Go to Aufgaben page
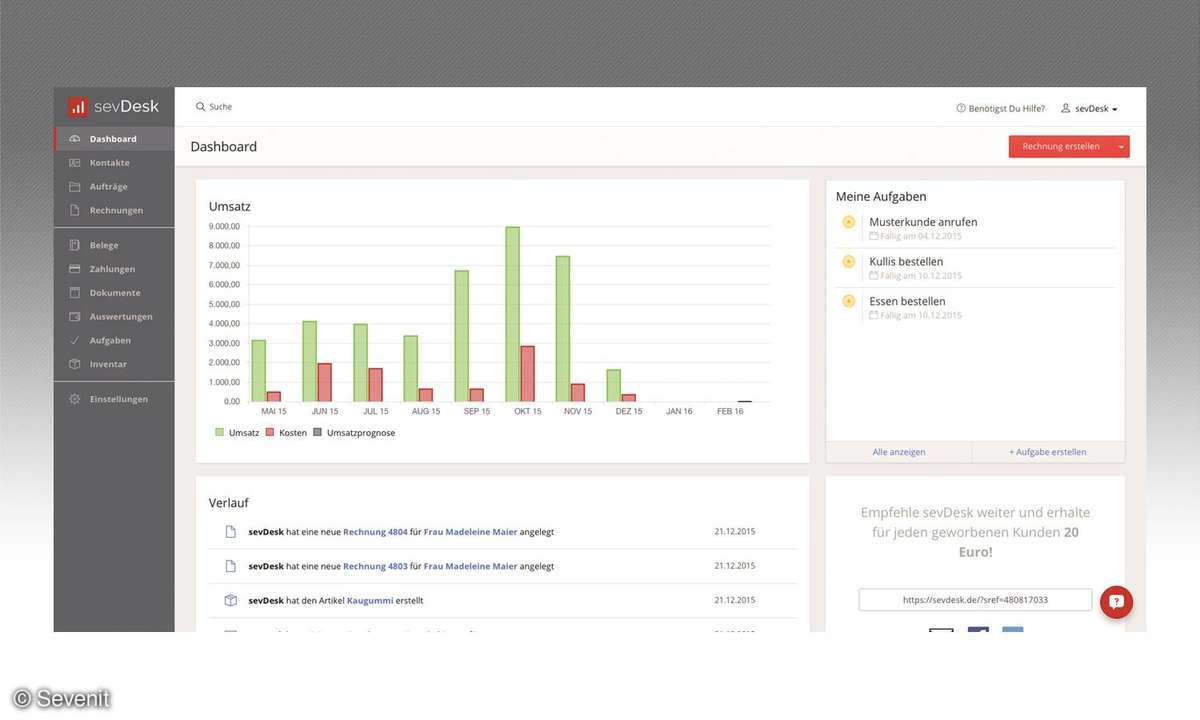Image resolution: width=1200 pixels, height=720 pixels. (x=114, y=341)
